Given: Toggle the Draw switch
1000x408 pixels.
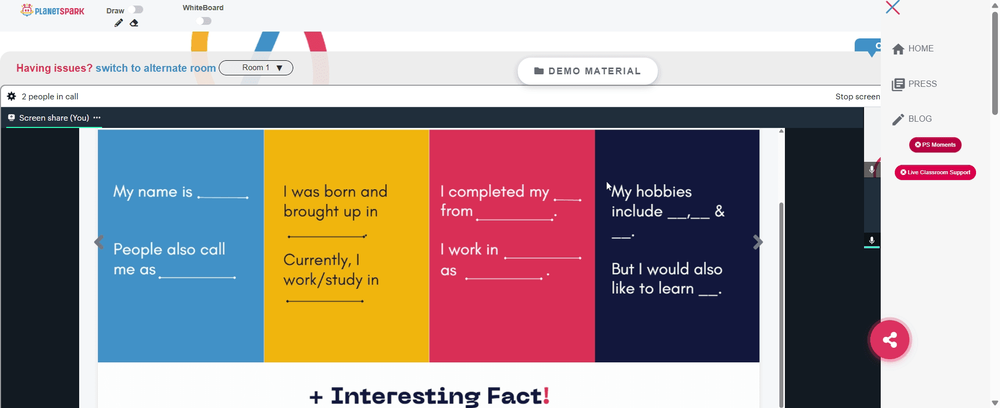Looking at the screenshot, I should click(135, 10).
